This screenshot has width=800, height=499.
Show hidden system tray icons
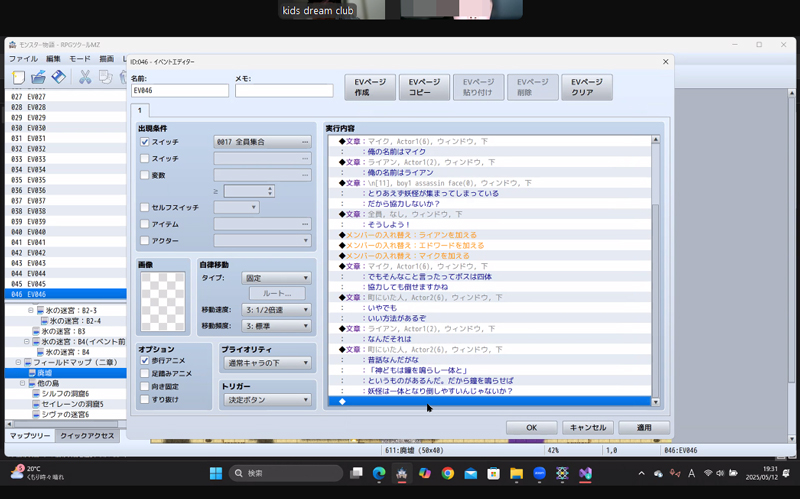641,473
